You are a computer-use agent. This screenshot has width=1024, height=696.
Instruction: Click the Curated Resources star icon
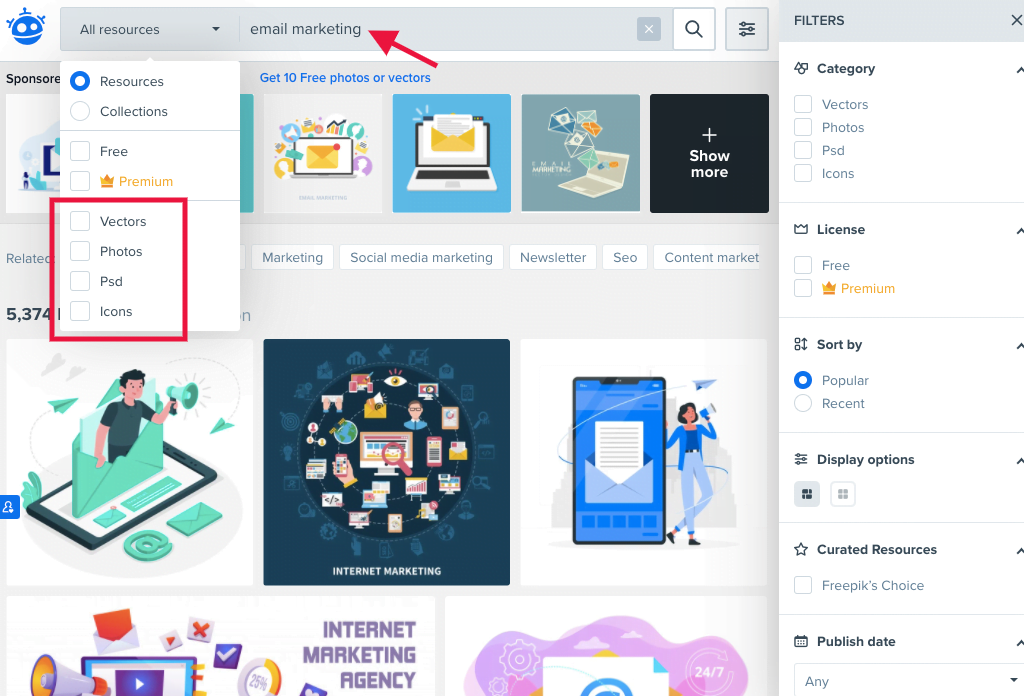(x=801, y=549)
